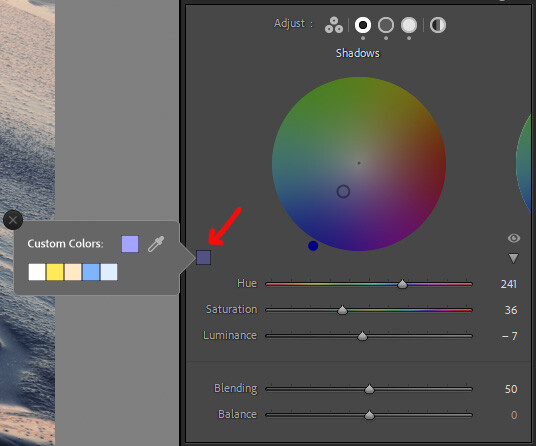Click the Hue slider handle
The height and width of the screenshot is (446, 536).
point(402,284)
